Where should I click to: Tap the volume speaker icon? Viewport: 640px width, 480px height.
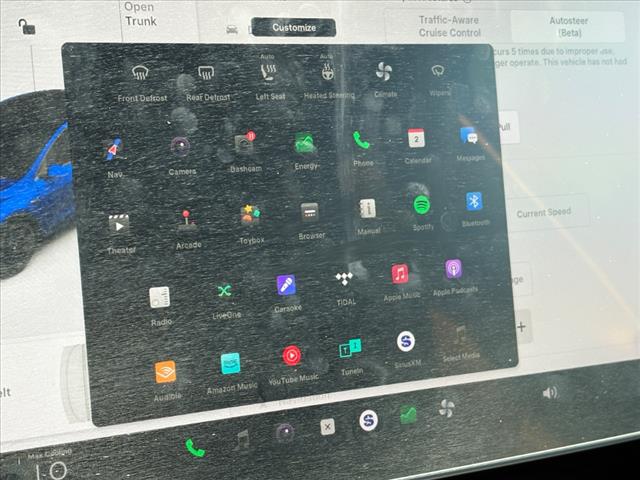(x=550, y=393)
